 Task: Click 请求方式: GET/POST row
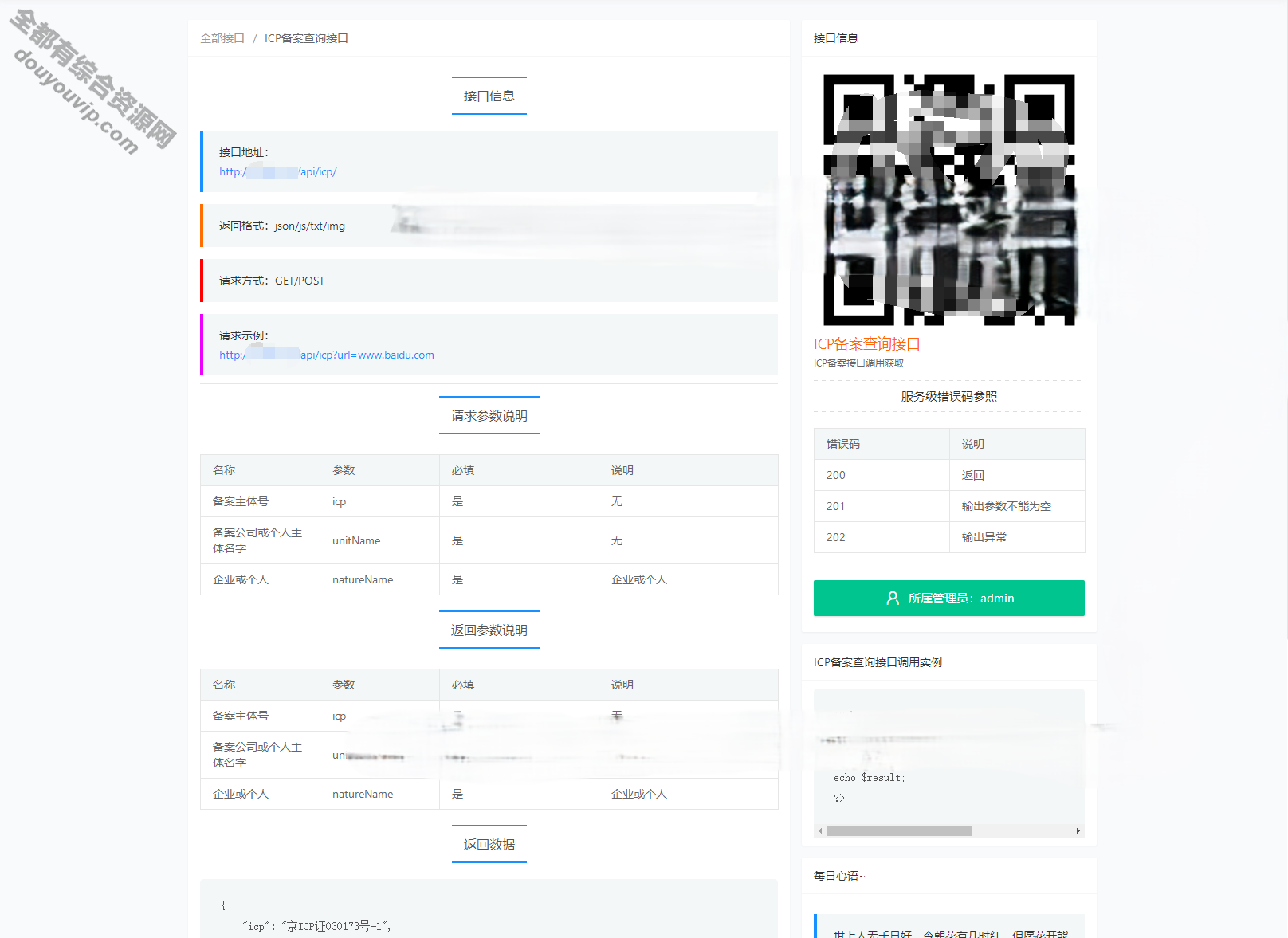click(x=489, y=281)
